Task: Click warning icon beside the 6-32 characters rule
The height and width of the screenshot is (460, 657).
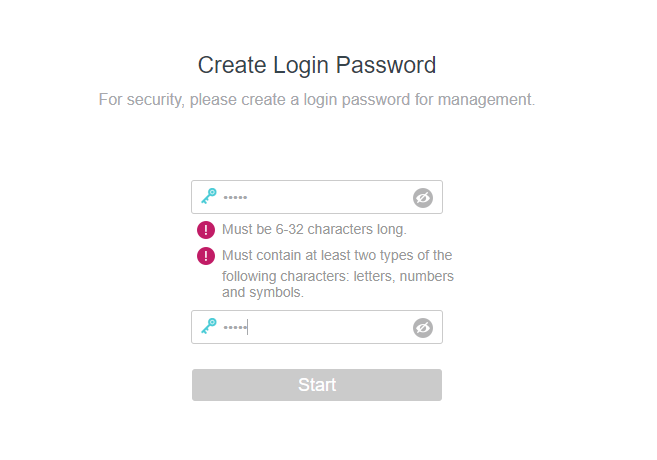Action: pyautogui.click(x=206, y=230)
